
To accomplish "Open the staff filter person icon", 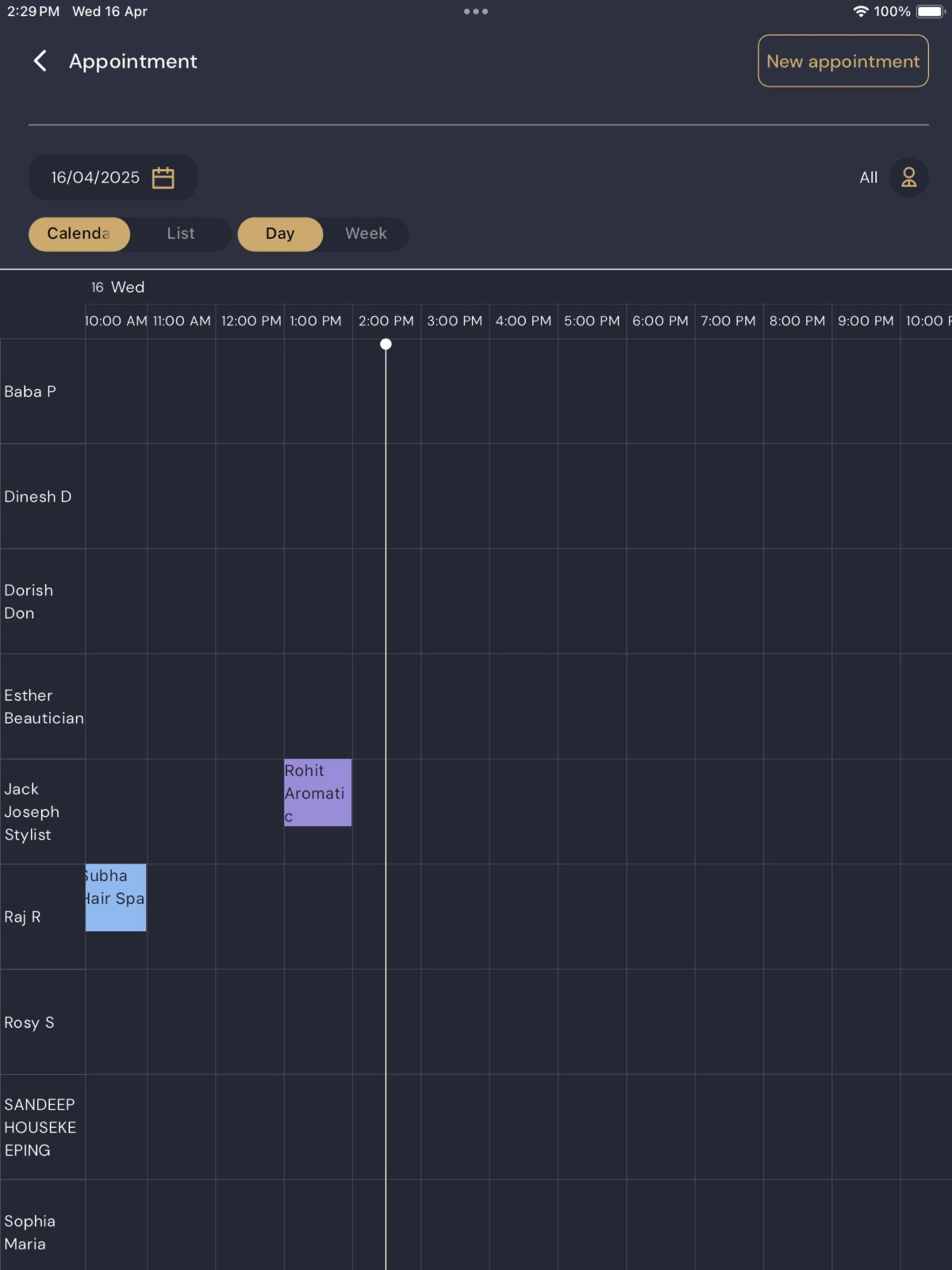I will pos(908,178).
